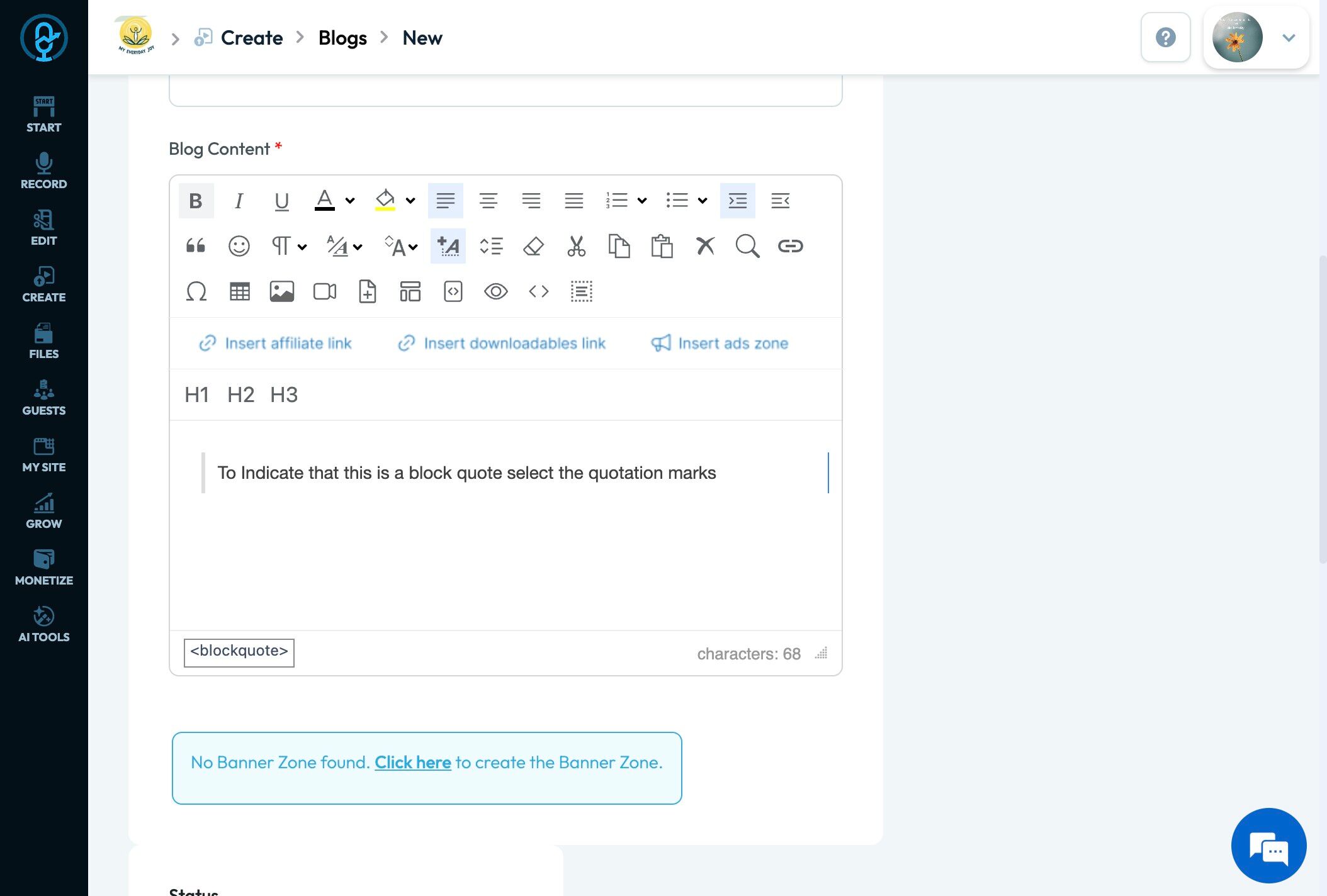
Task: Toggle italic formatting
Action: [x=239, y=201]
